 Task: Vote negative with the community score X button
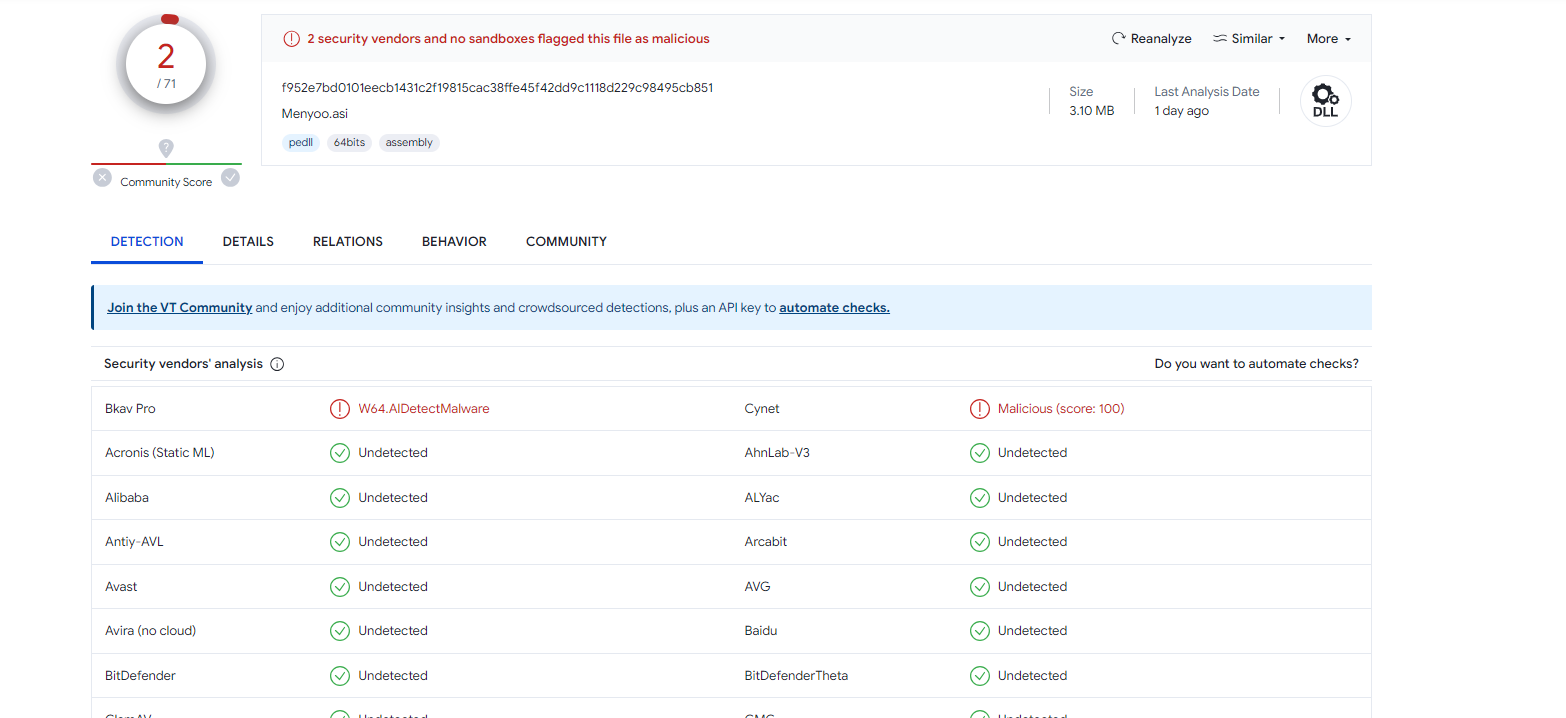click(102, 178)
